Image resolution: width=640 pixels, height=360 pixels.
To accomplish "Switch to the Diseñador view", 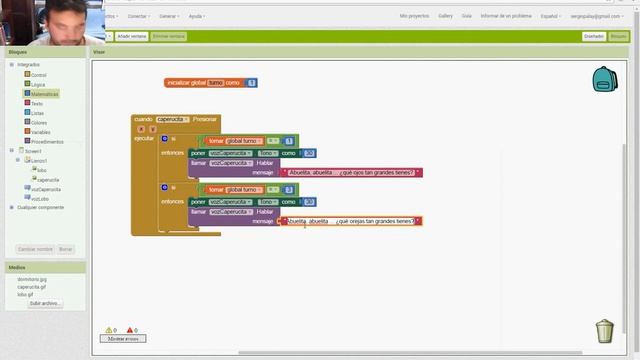I will (594, 36).
